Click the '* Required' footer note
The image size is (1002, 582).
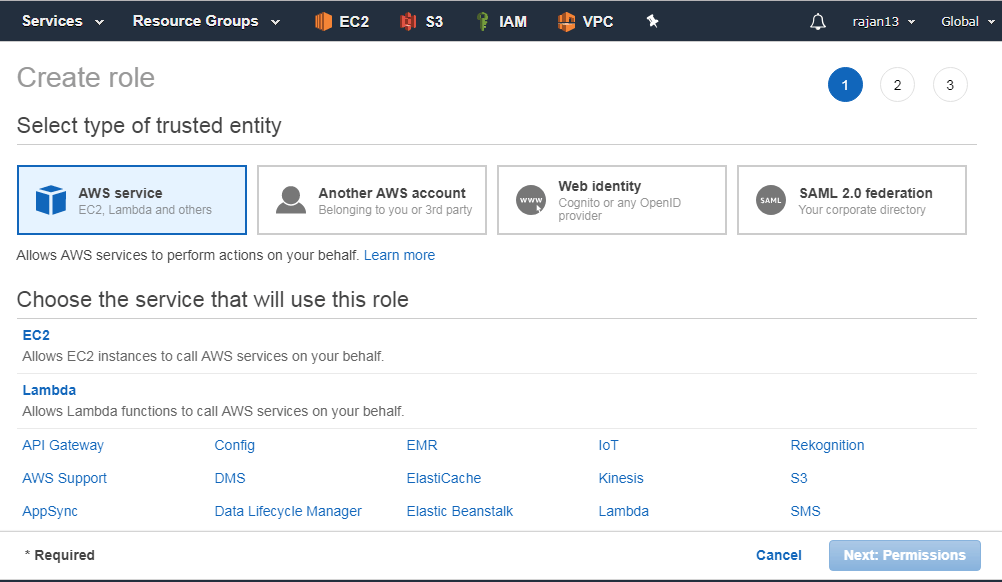point(59,556)
